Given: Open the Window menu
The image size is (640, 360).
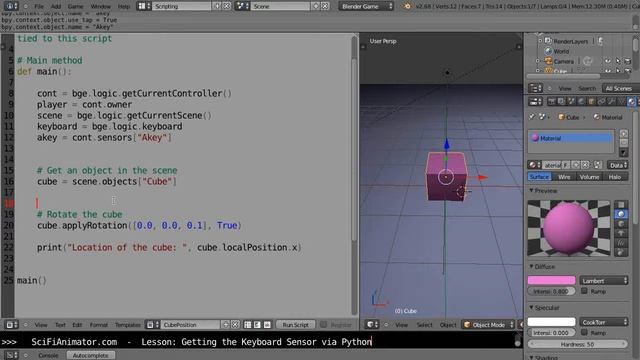Looking at the screenshot, I should pyautogui.click(x=100, y=7).
